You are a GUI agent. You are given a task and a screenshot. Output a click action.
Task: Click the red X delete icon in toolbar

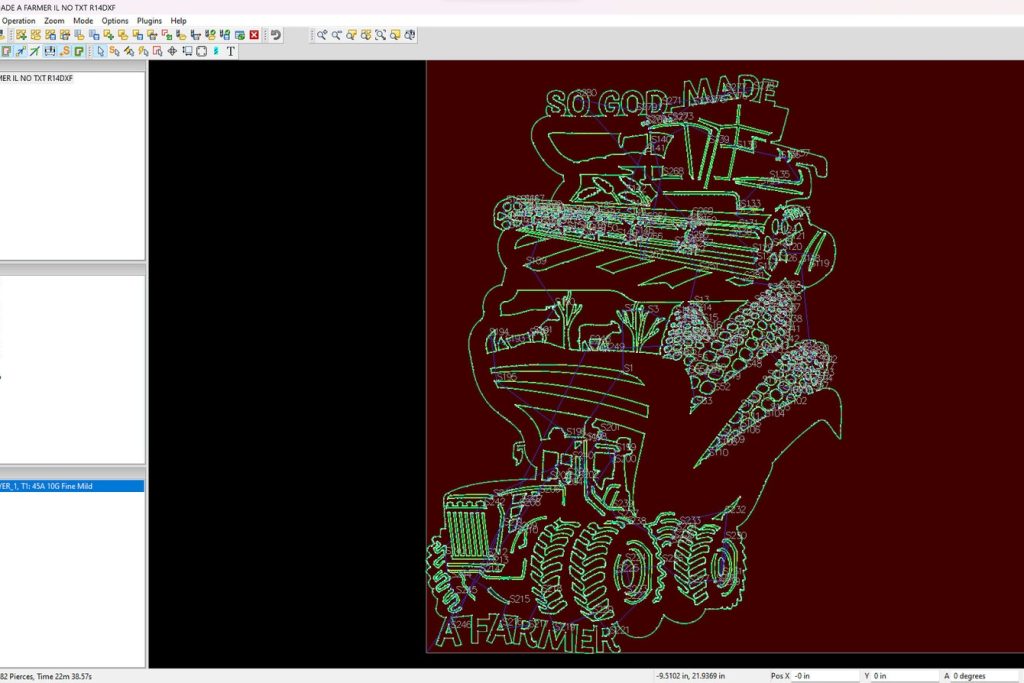coord(254,35)
